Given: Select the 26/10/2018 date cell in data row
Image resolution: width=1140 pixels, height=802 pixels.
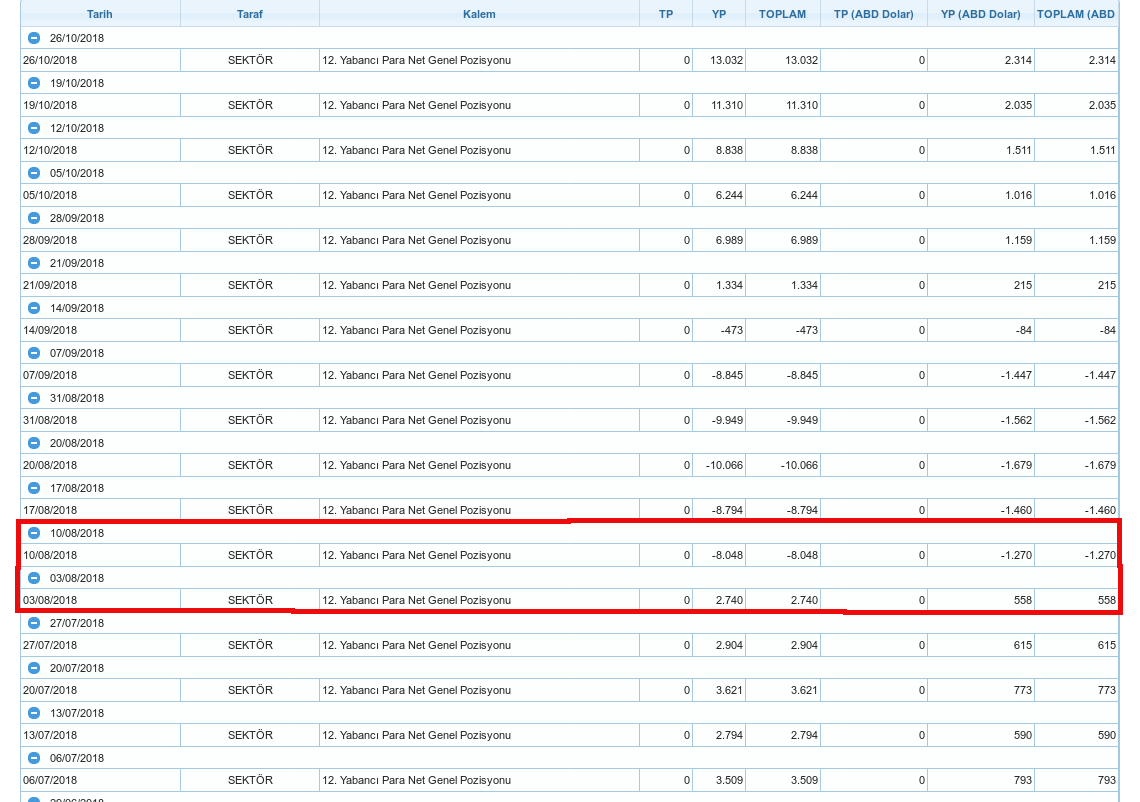Looking at the screenshot, I should 100,60.
